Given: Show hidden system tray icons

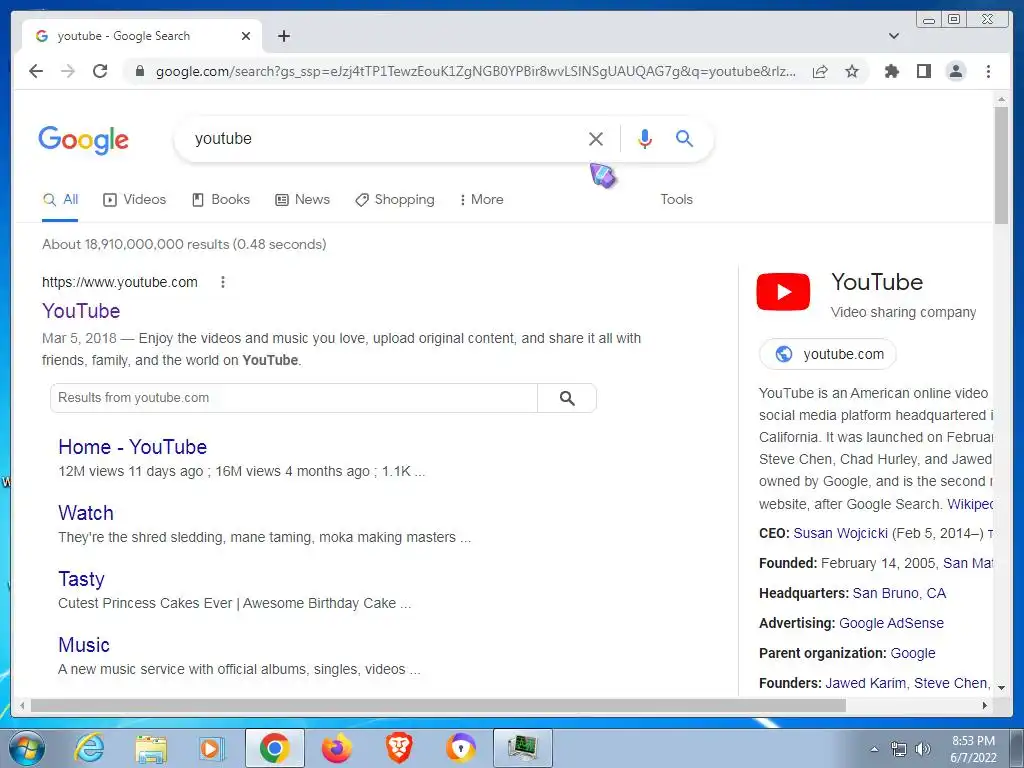Looking at the screenshot, I should point(874,749).
